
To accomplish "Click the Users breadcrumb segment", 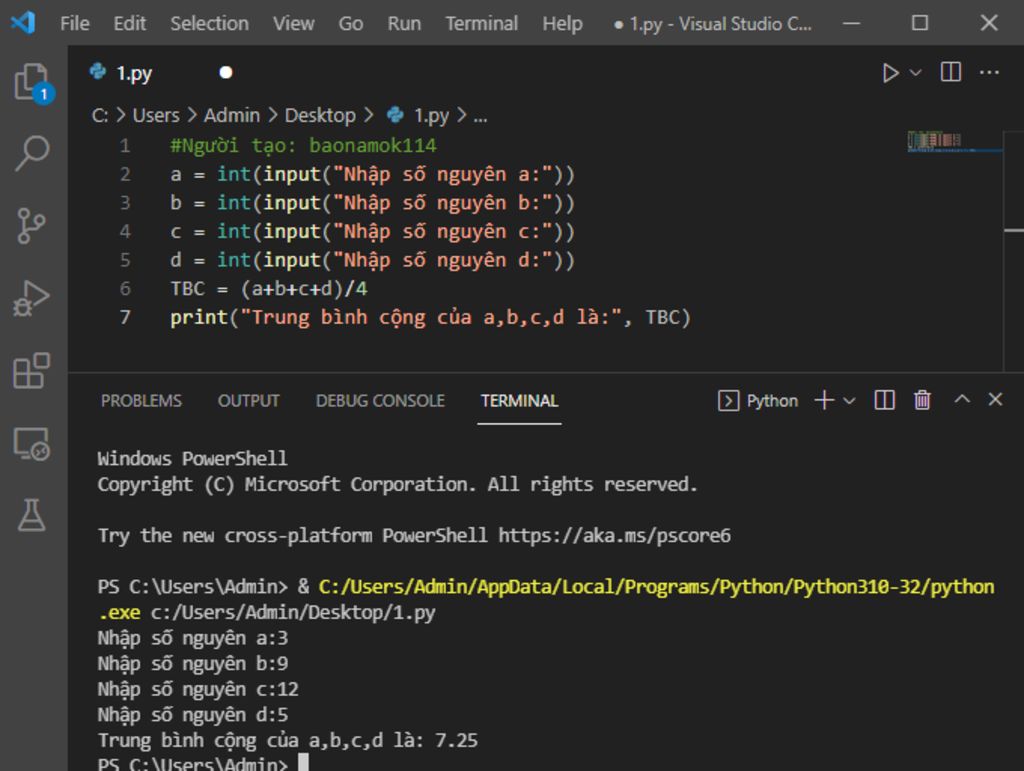I will click(155, 116).
